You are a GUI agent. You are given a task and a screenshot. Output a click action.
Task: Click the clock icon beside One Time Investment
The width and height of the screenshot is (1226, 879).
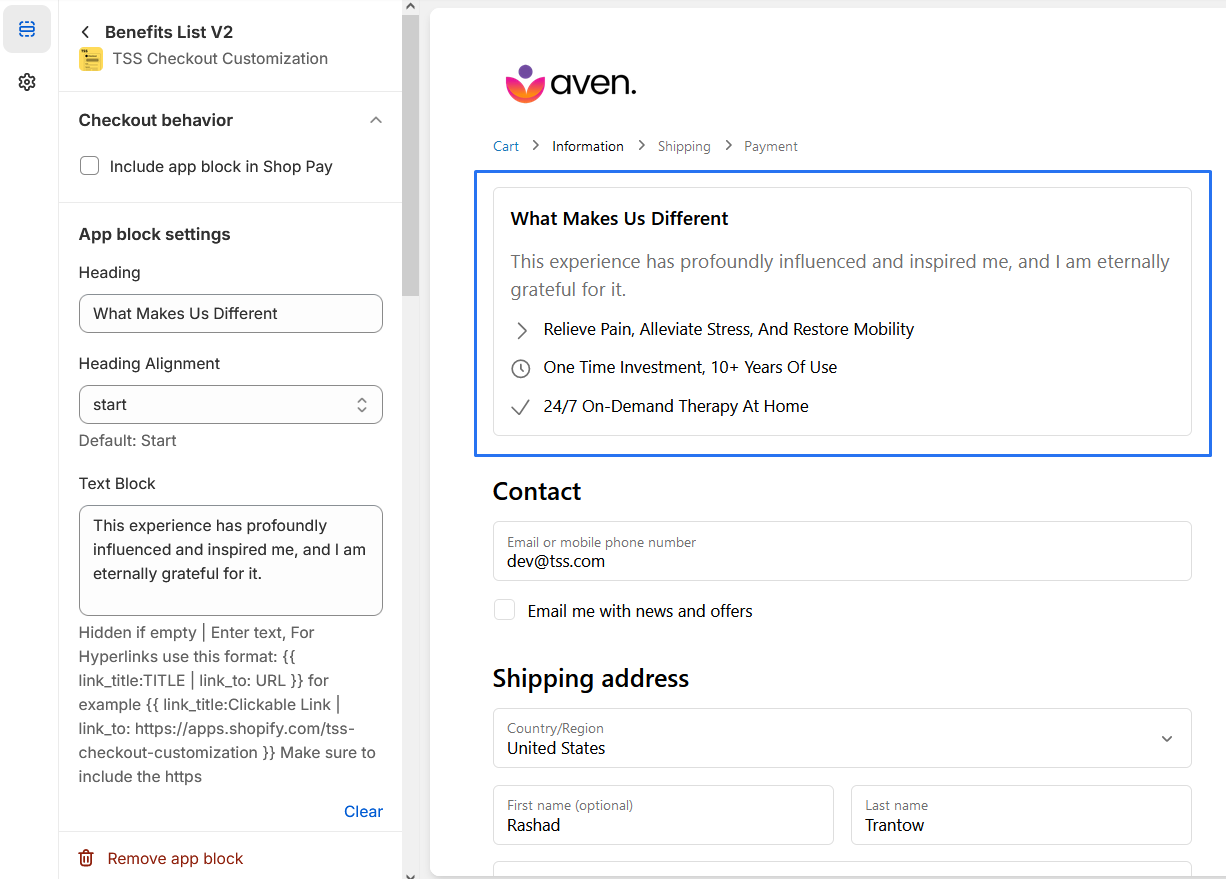520,368
